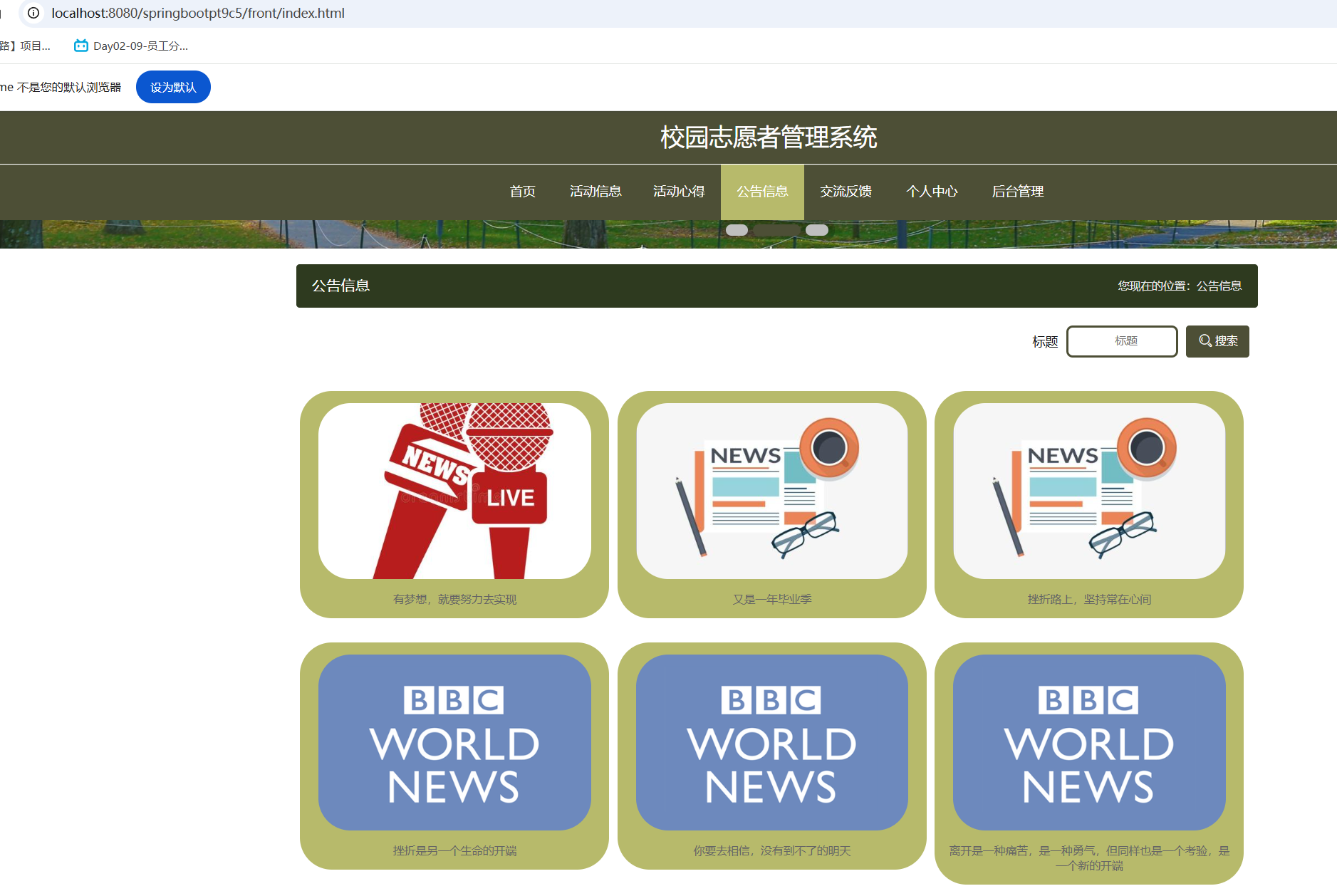Click the title 有梦想，就要努力去实现
This screenshot has height=896, width=1337.
point(454,600)
